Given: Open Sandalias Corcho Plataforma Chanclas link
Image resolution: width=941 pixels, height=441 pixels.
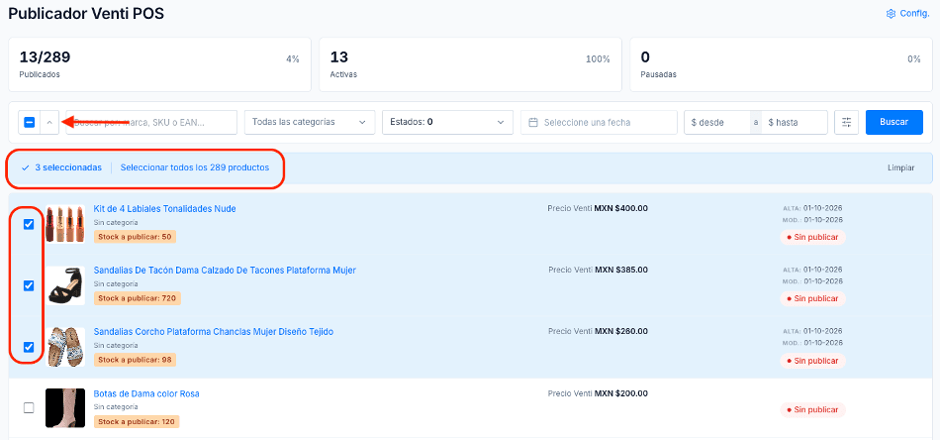Looking at the screenshot, I should (213, 332).
